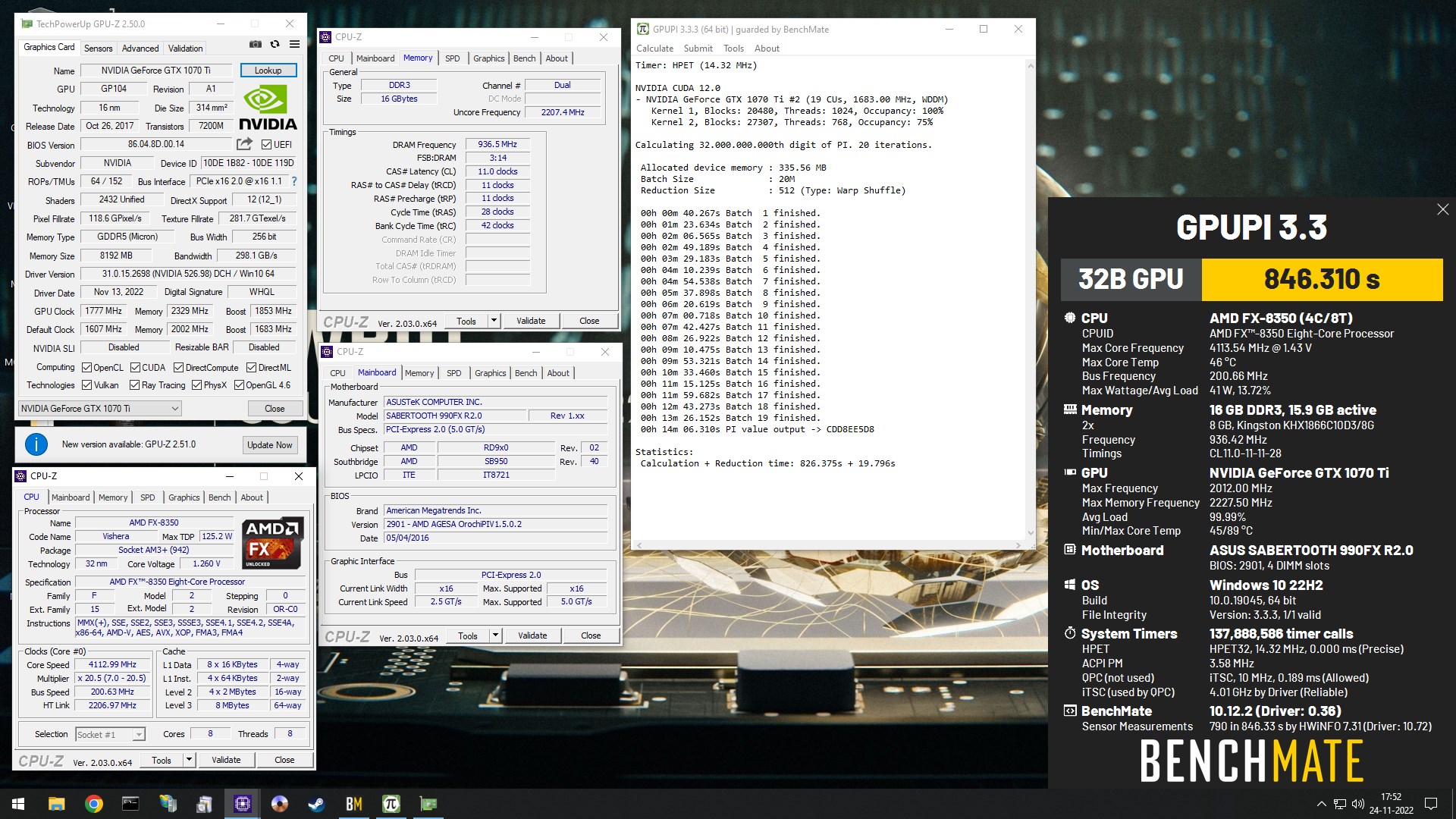Open the Submit menu in GPUPI
The width and height of the screenshot is (1456, 819).
click(x=698, y=48)
